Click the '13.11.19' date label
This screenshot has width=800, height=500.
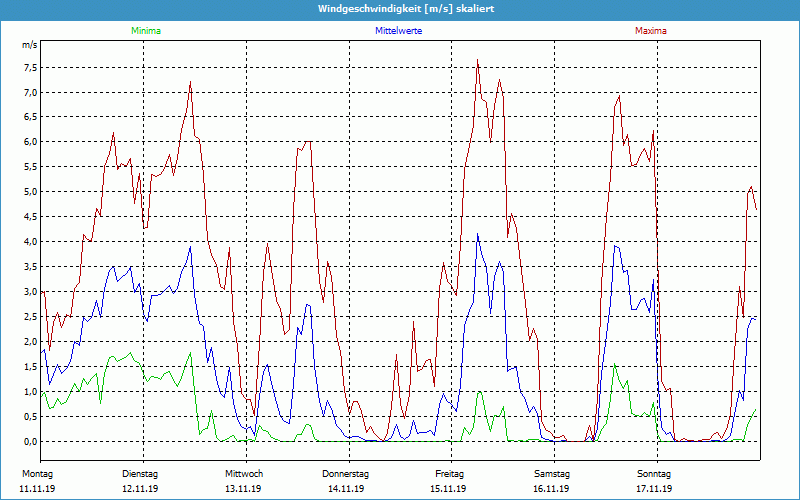pos(243,489)
